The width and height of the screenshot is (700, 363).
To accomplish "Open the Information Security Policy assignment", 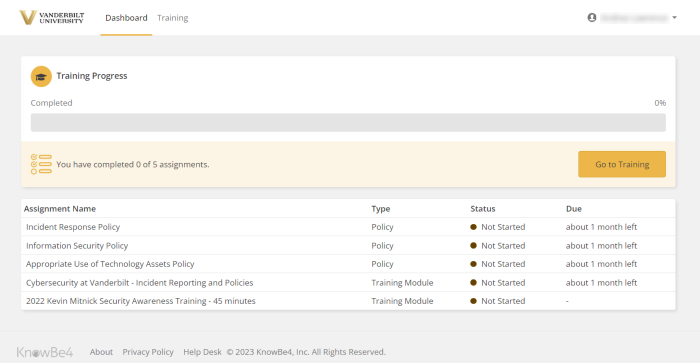I will (77, 246).
